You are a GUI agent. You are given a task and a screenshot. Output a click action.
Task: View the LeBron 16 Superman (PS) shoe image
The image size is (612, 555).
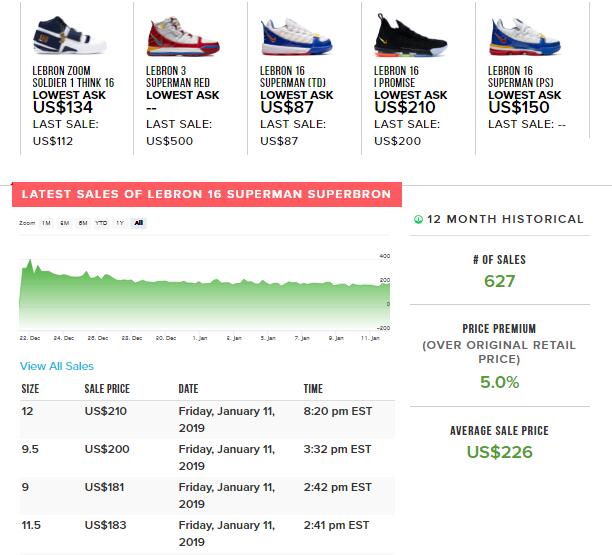click(x=518, y=36)
